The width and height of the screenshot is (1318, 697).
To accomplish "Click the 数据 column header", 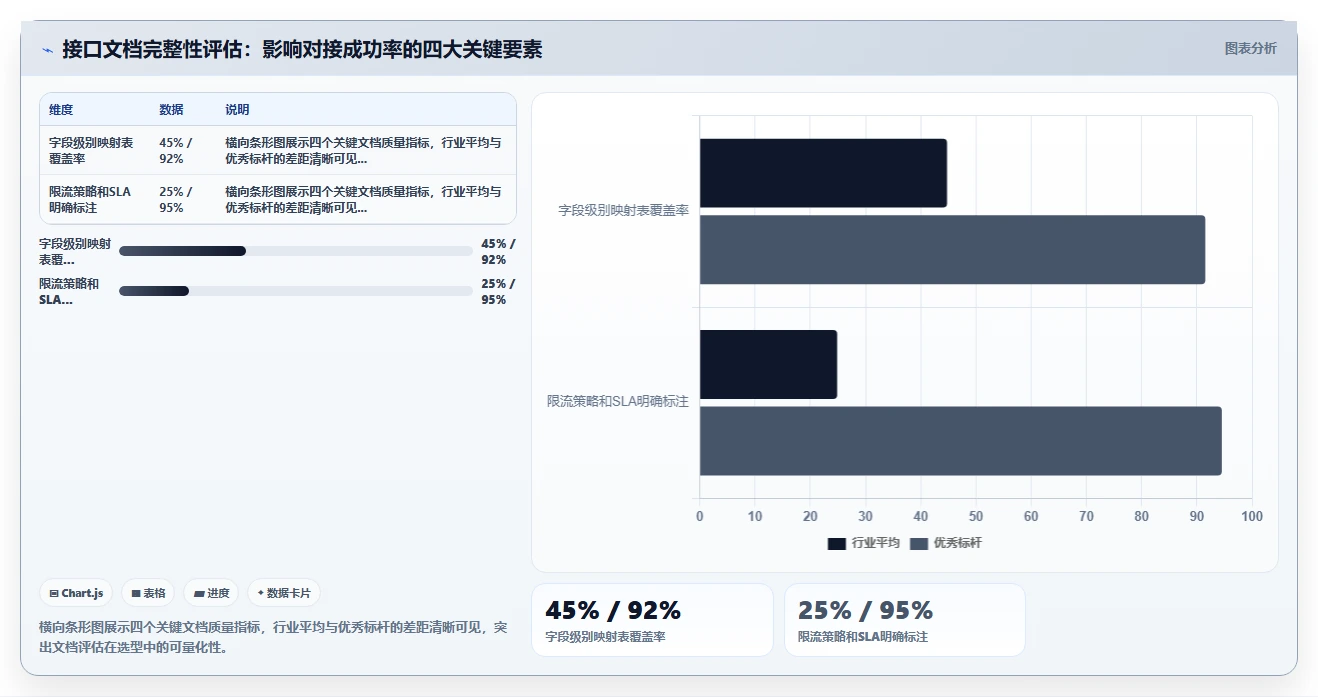I will pos(171,110).
